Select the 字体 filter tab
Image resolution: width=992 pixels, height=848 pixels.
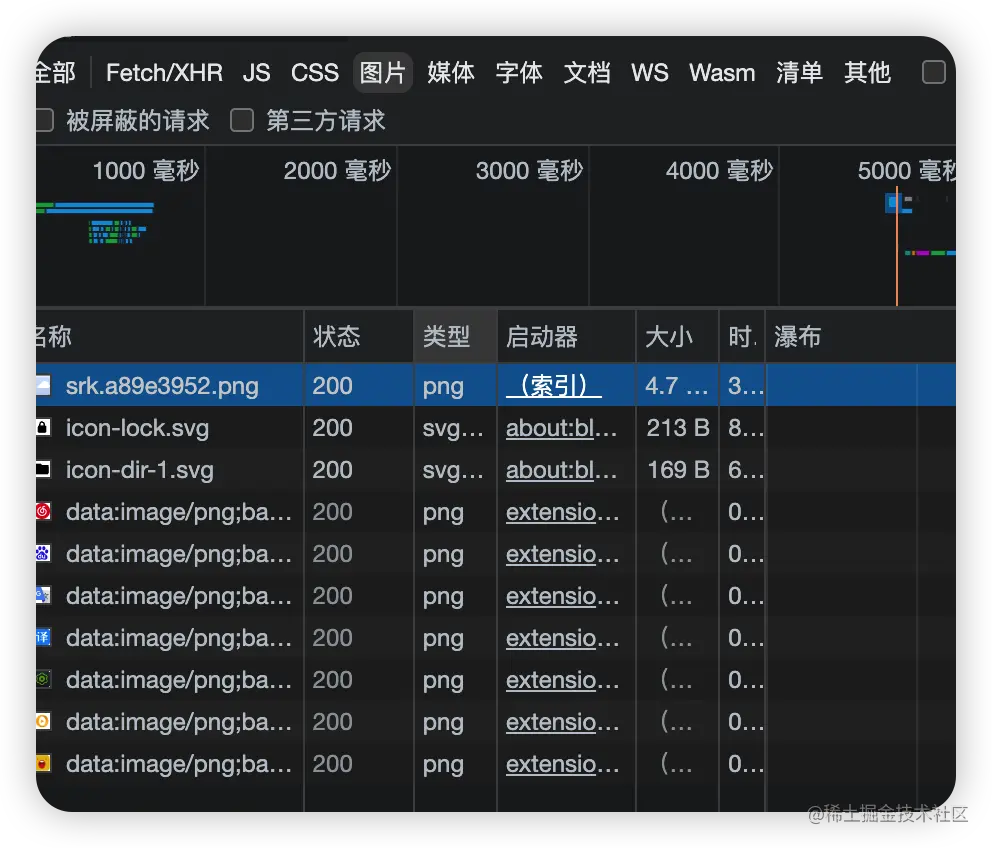point(519,73)
